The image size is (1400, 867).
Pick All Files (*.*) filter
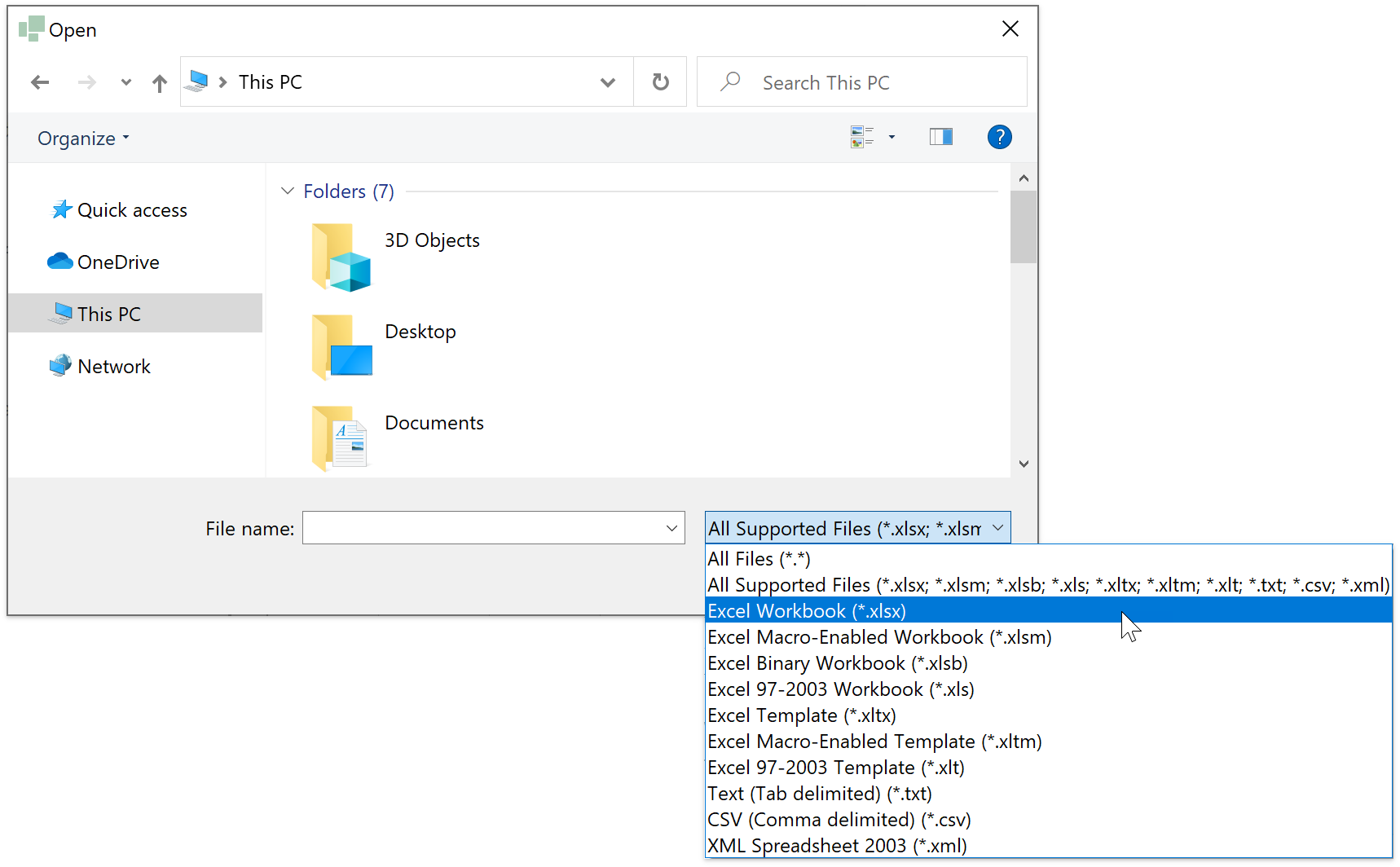(759, 559)
